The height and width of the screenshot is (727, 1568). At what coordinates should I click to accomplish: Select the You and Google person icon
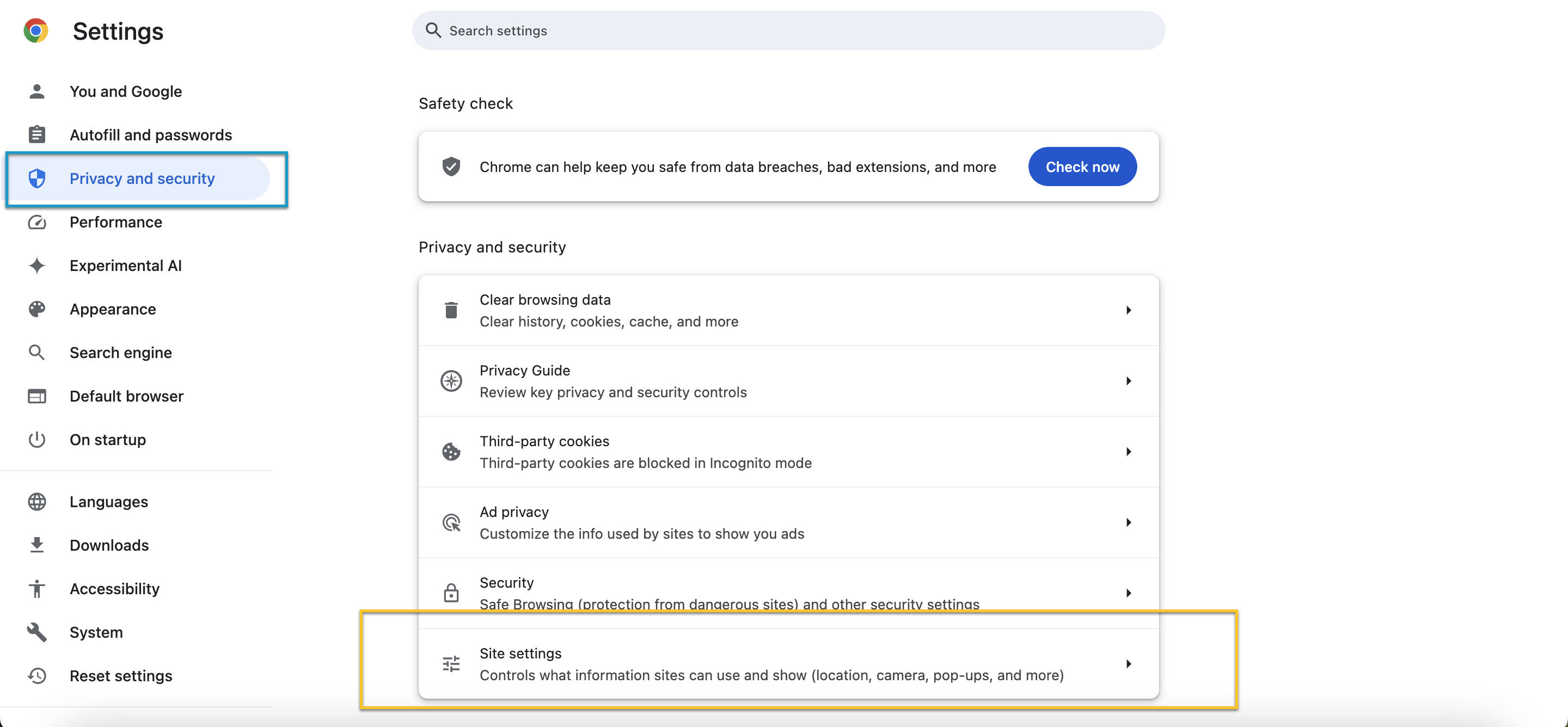(x=37, y=91)
